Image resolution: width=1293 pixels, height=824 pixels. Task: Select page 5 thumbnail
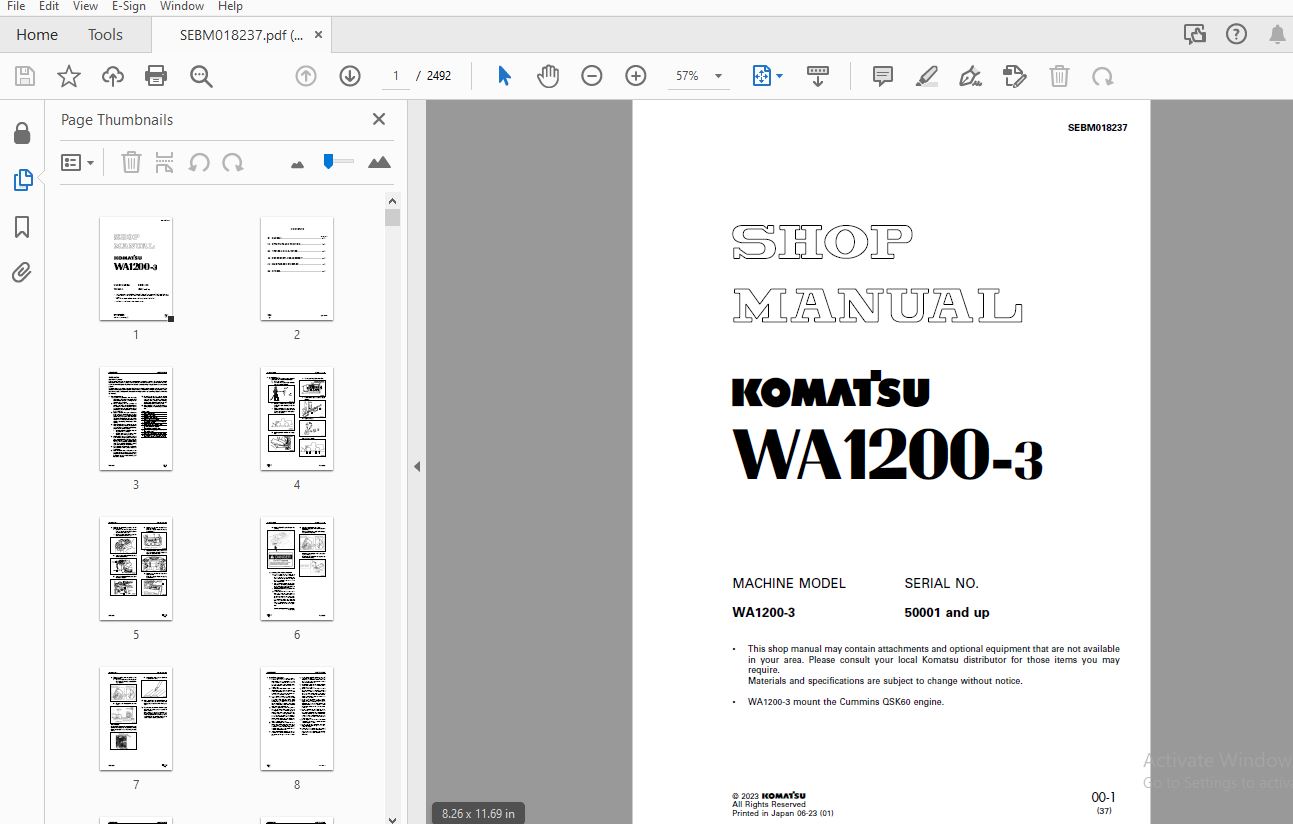(x=136, y=568)
